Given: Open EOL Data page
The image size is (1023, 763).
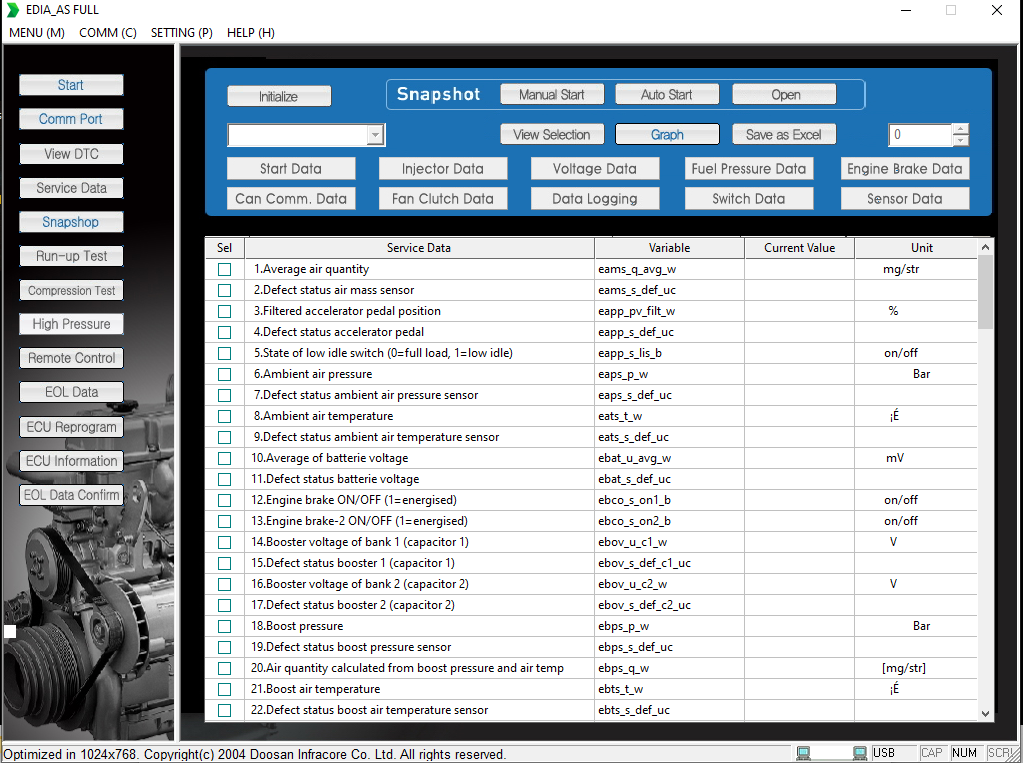Looking at the screenshot, I should click(x=71, y=392).
